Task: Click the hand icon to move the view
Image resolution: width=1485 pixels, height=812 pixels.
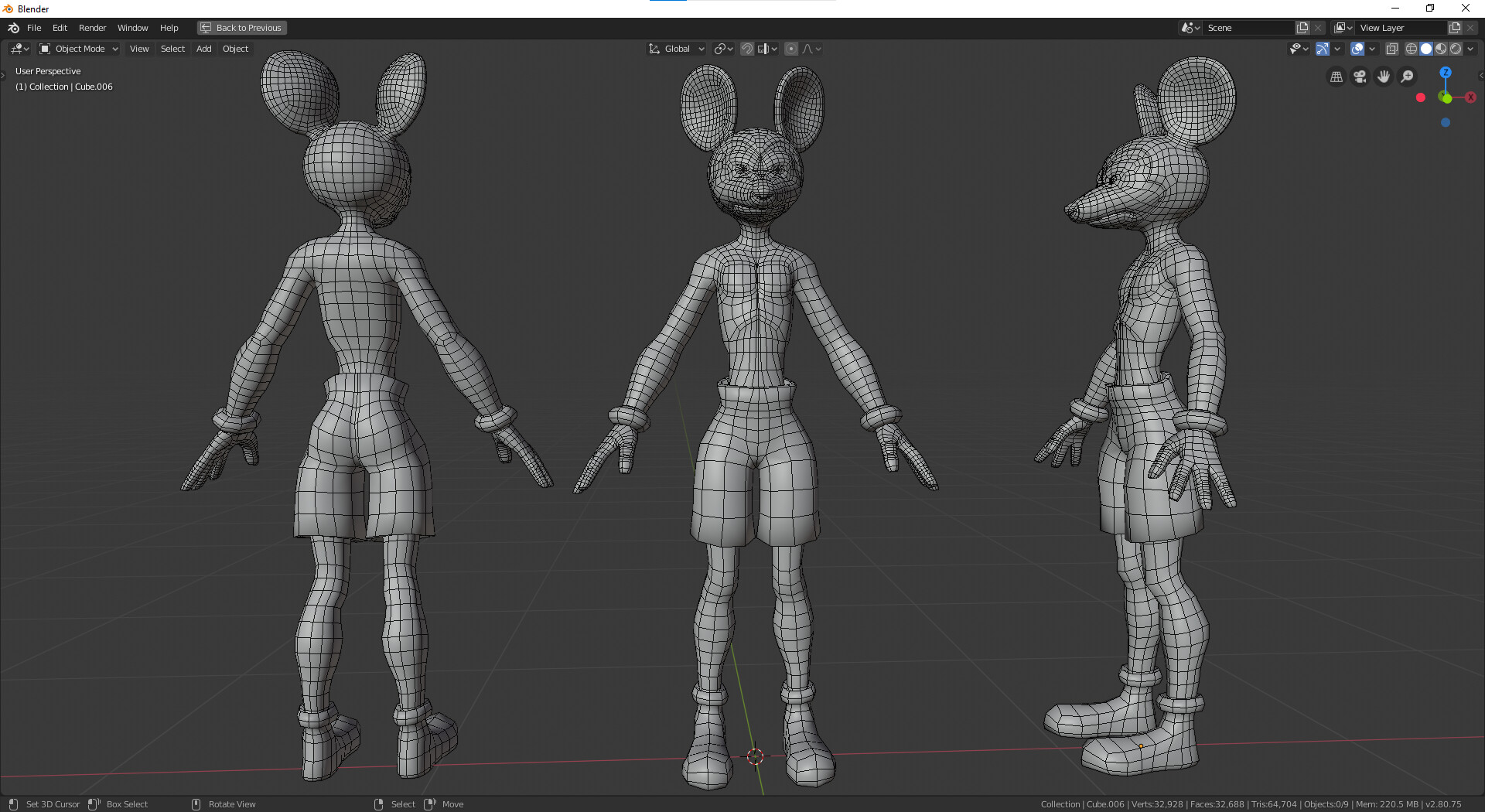Action: (x=1383, y=77)
